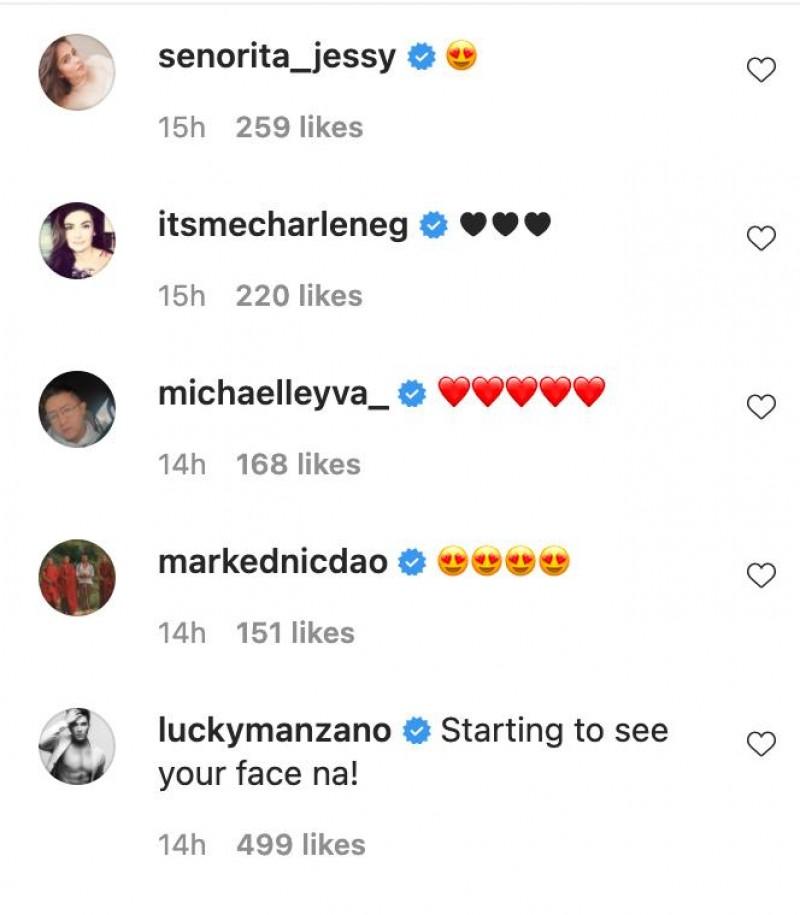Open the 168 likes count

pyautogui.click(x=298, y=464)
